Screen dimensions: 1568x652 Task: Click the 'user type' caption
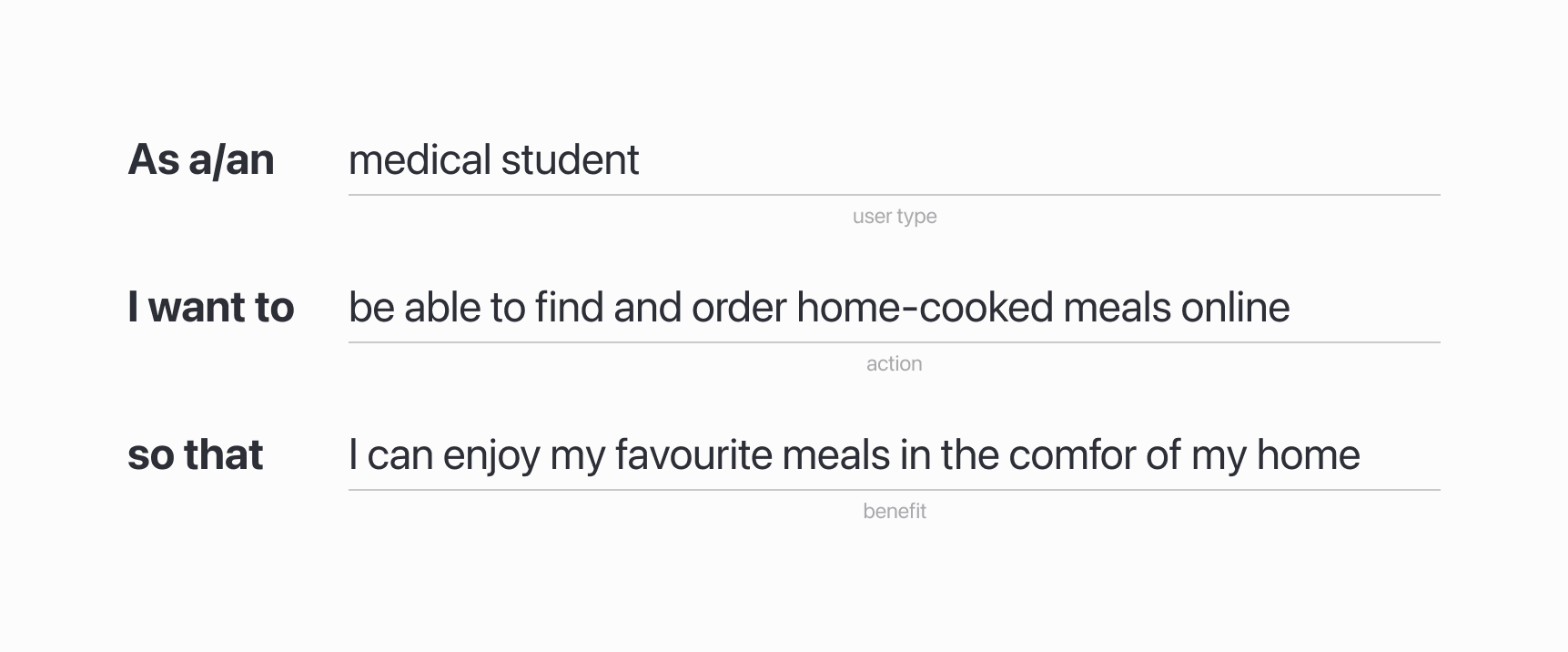pyautogui.click(x=895, y=217)
